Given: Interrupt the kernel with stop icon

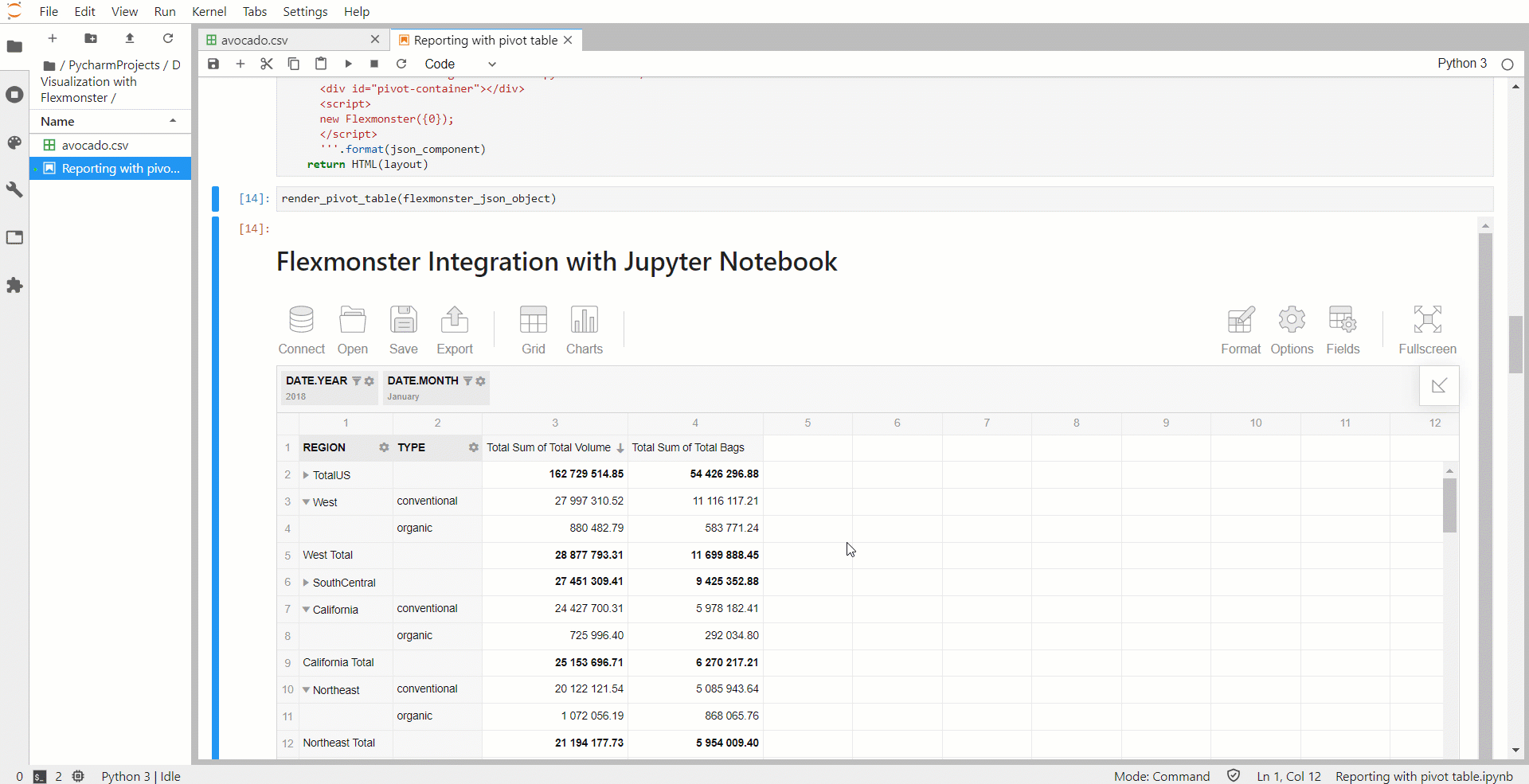Looking at the screenshot, I should pyautogui.click(x=374, y=64).
